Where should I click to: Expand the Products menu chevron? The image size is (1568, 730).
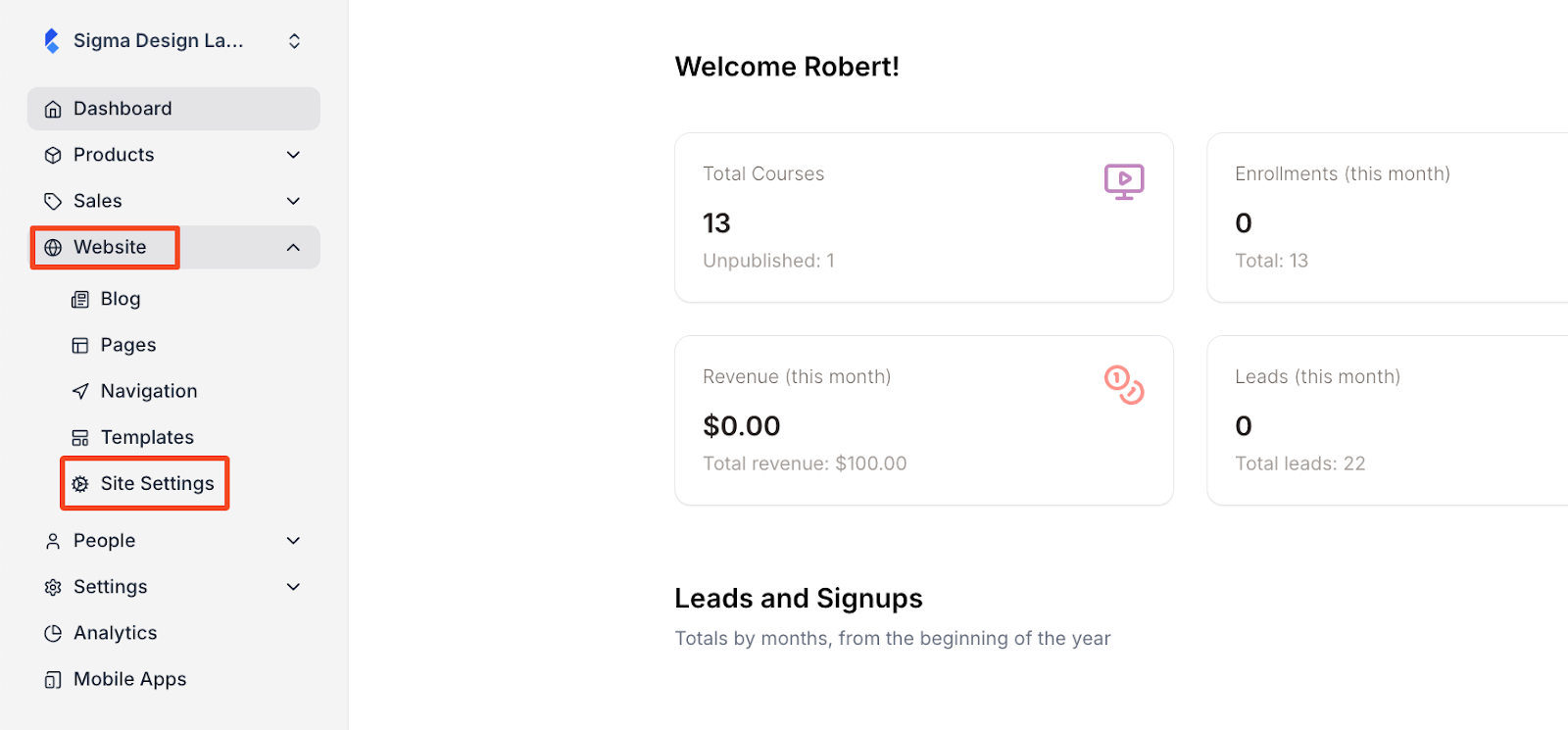point(293,155)
